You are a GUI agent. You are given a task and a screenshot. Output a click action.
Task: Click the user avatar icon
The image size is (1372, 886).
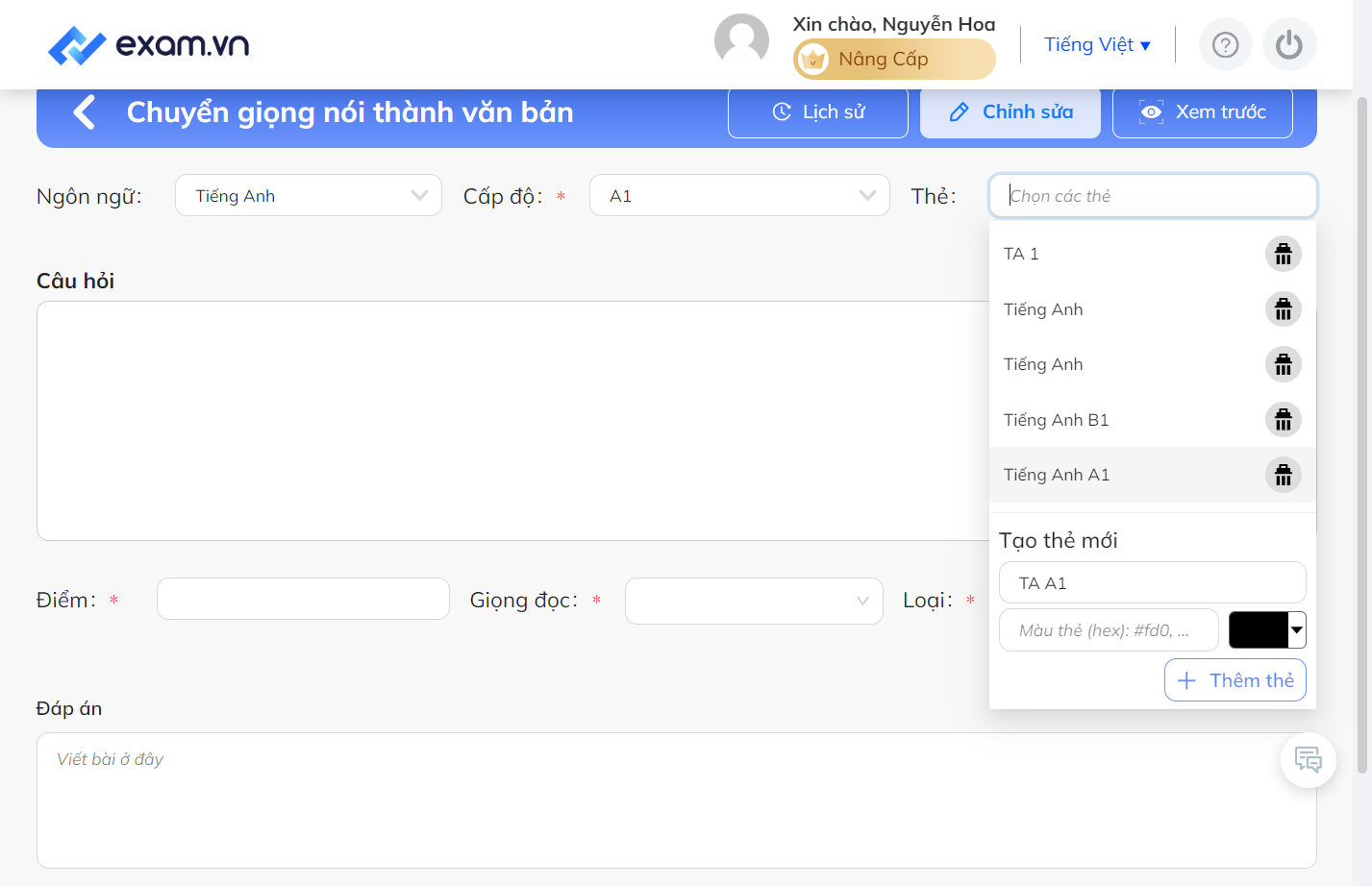741,41
